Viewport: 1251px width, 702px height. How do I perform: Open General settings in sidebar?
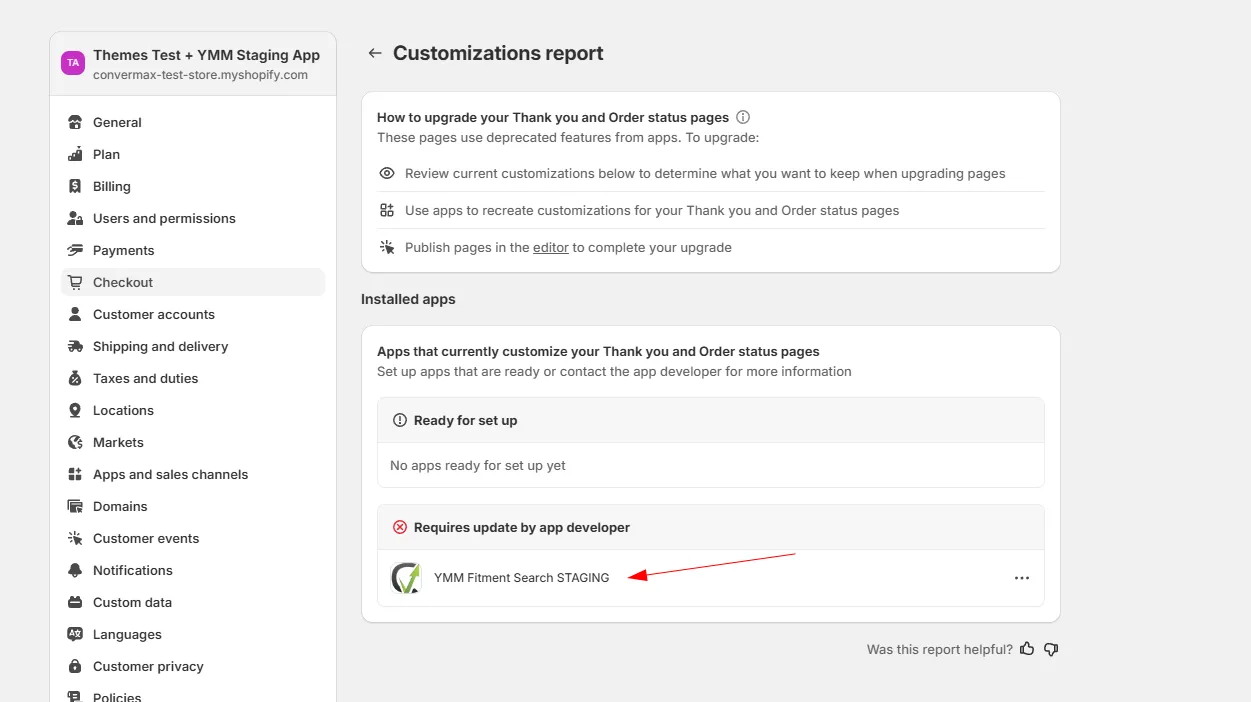pos(117,122)
